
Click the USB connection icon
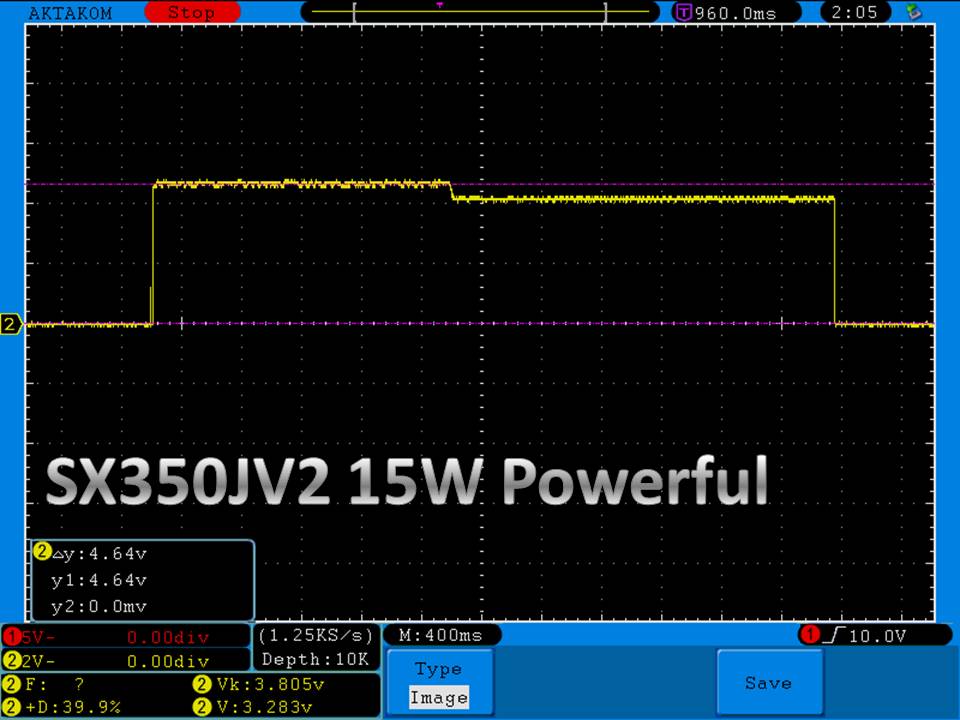(912, 13)
